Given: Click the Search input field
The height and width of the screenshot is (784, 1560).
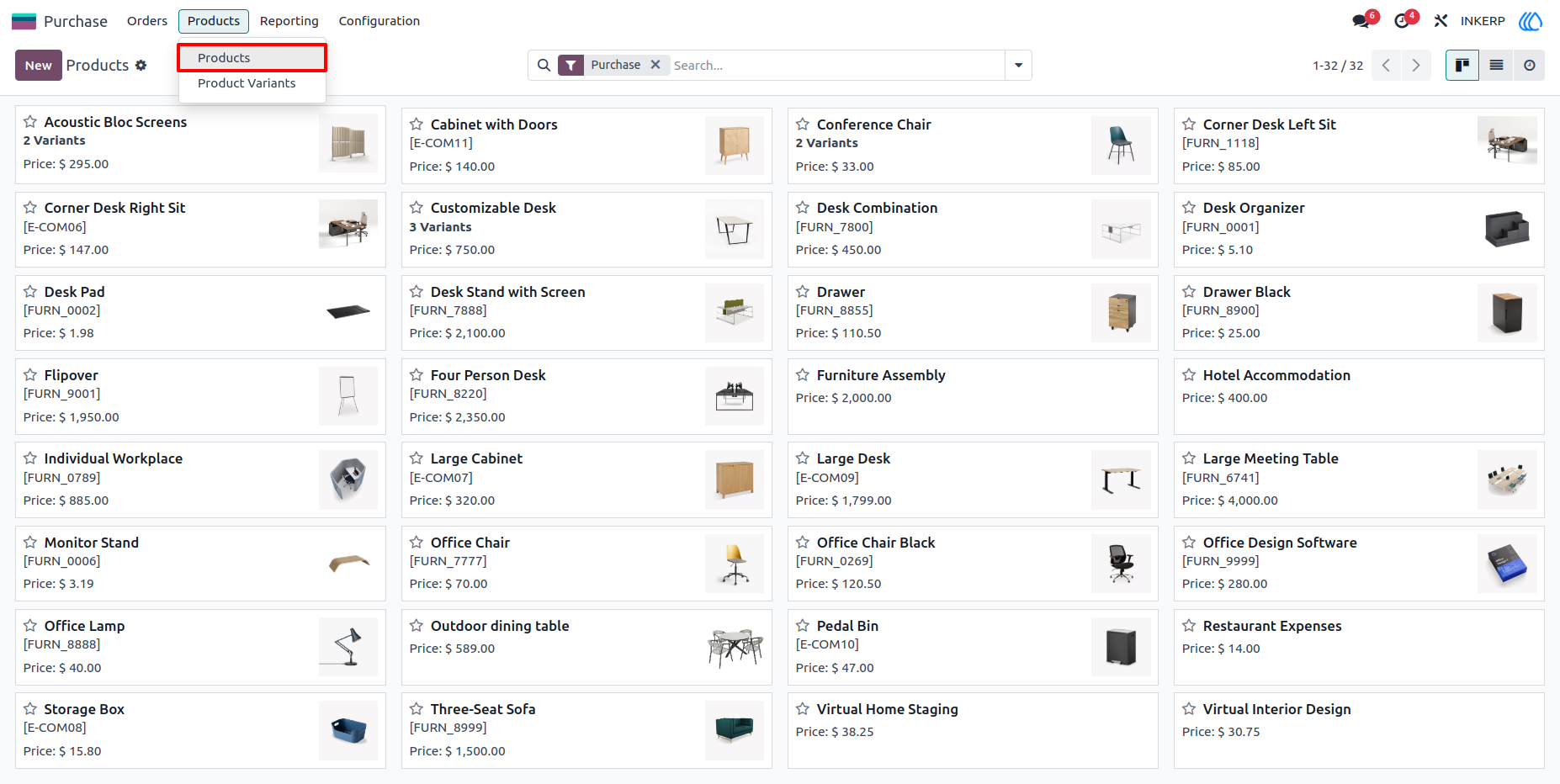Looking at the screenshot, I should 836,65.
